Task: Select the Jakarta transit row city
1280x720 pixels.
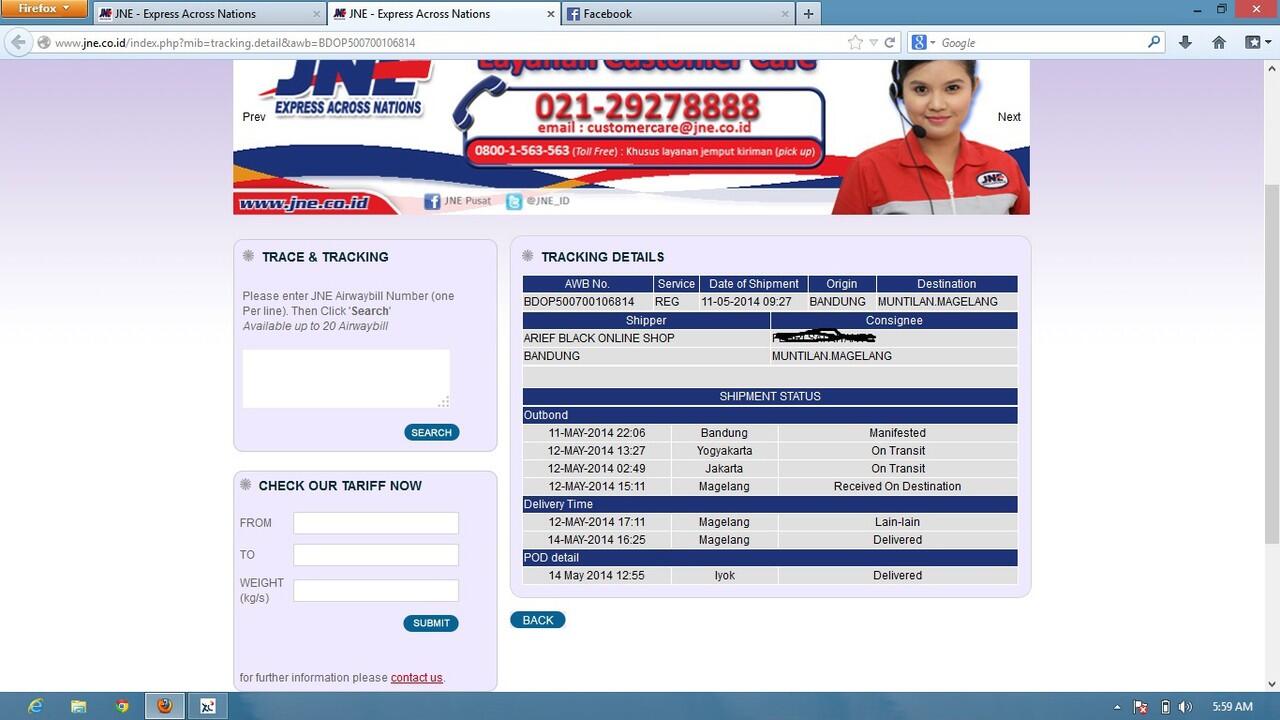Action: (724, 469)
